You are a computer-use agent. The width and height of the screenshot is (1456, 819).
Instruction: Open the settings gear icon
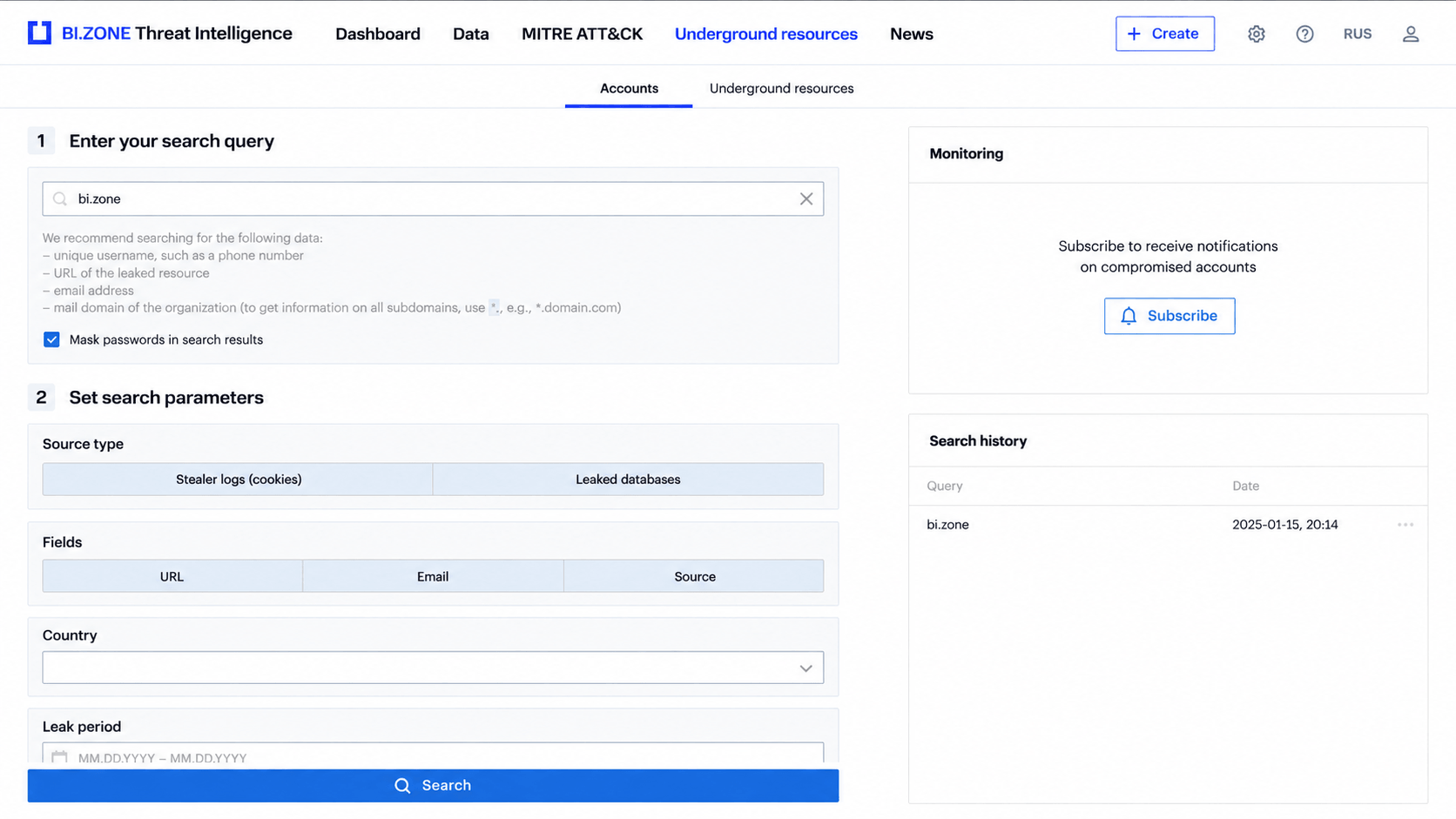coord(1256,34)
